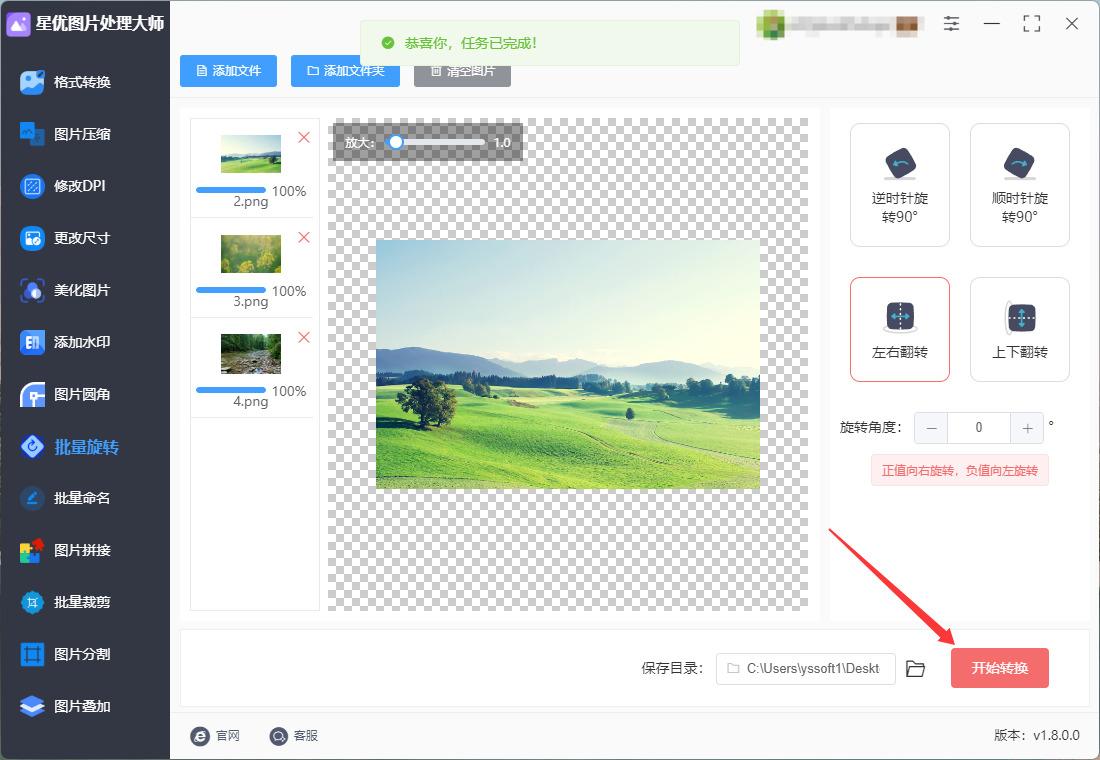Open the 批量裁剪 batch crop tool
The image size is (1100, 760).
66,602
